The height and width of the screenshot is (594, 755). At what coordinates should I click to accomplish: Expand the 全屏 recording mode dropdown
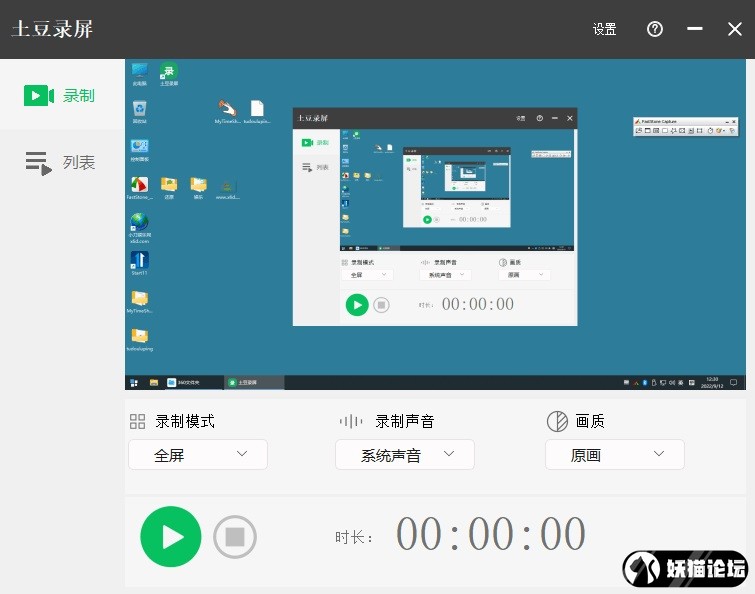click(x=198, y=454)
